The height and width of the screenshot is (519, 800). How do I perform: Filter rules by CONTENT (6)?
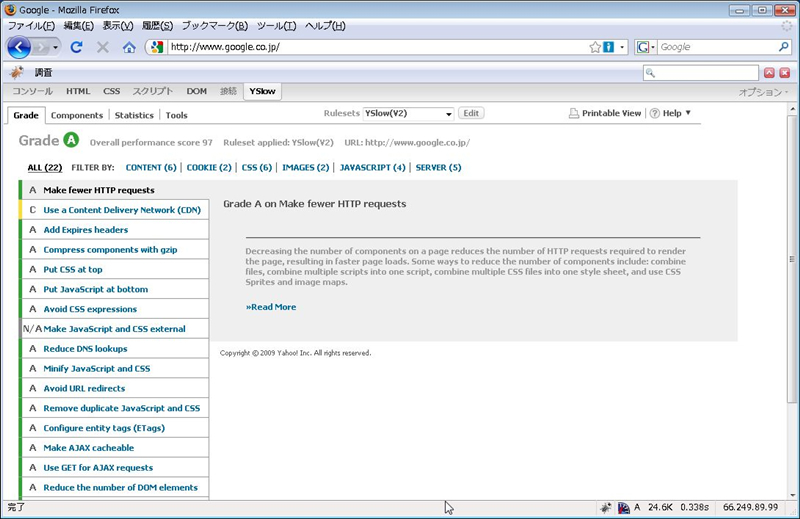pos(151,167)
